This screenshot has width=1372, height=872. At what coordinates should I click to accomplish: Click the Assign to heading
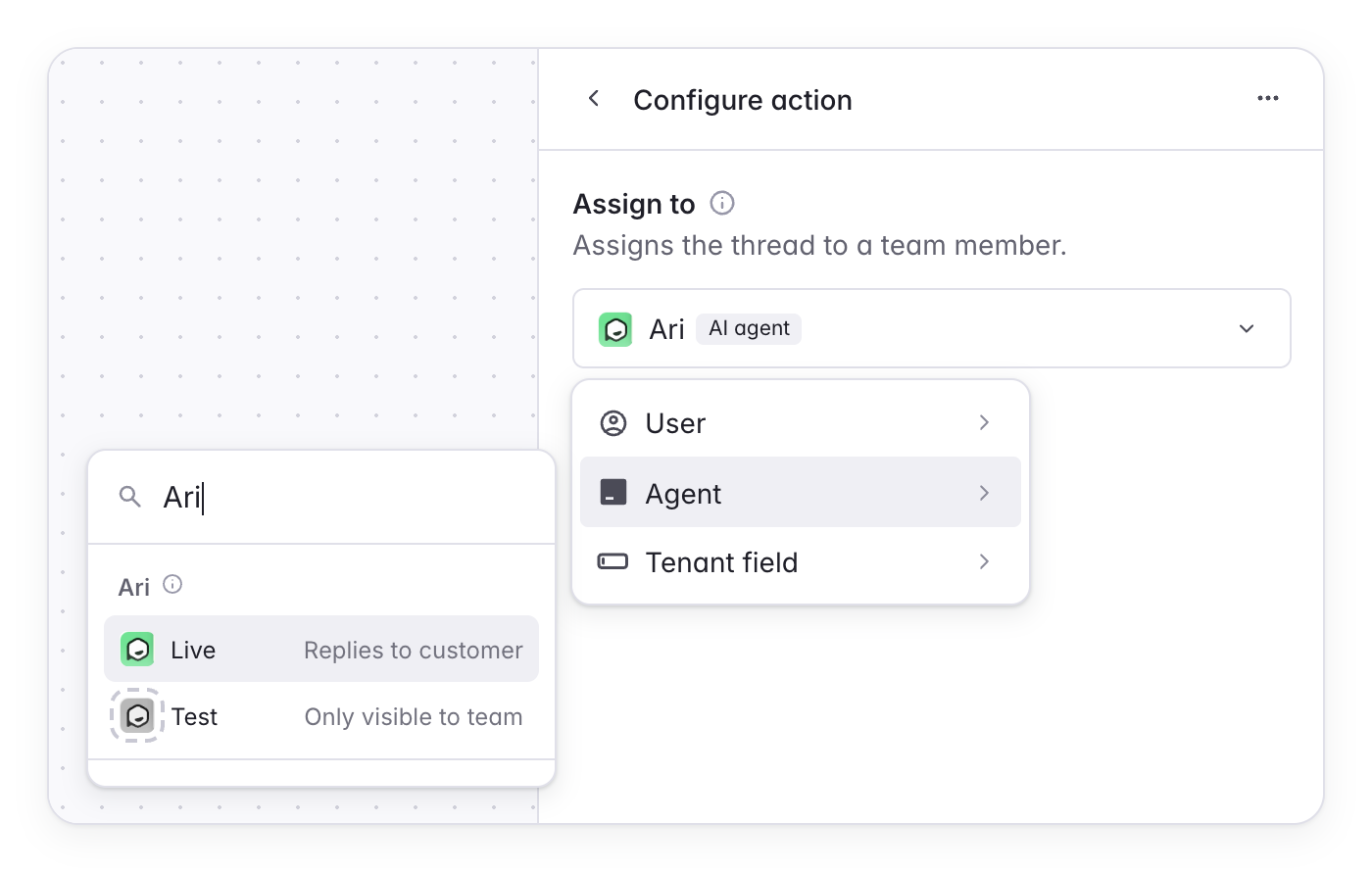click(x=634, y=204)
